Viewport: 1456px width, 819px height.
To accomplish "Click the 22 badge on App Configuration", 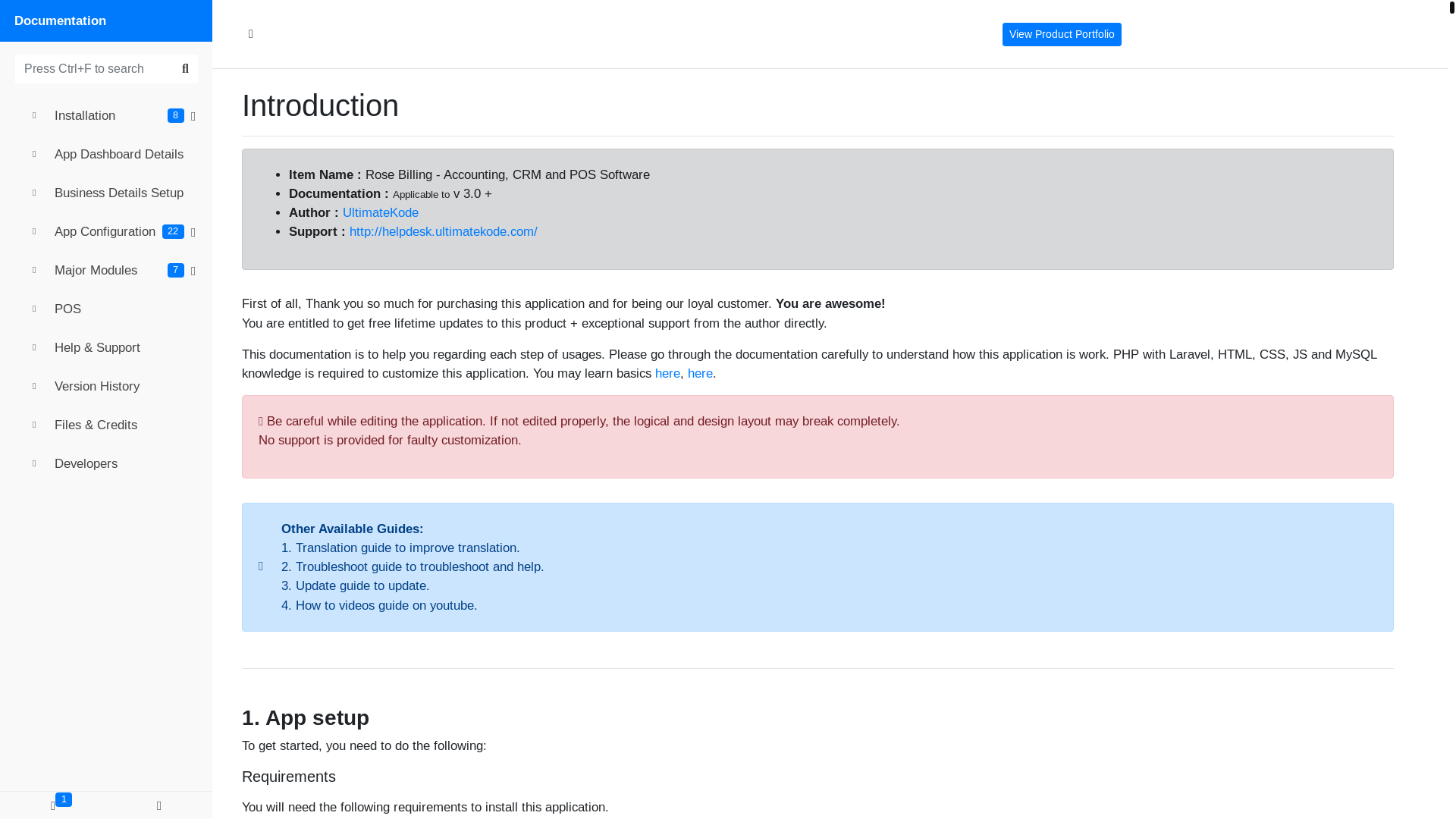I will 173,231.
